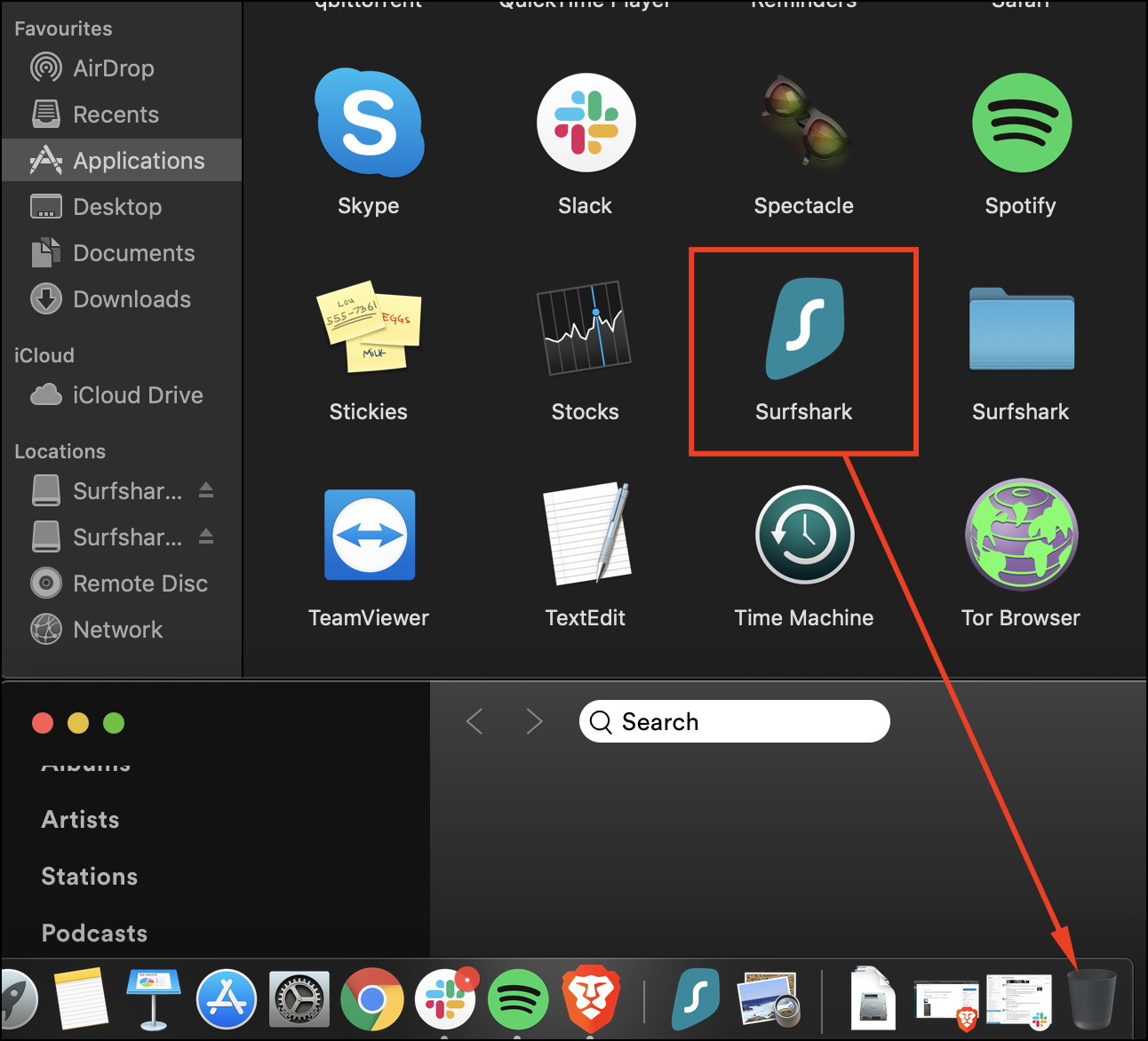Select the blue Surfshark folder
Image resolution: width=1148 pixels, height=1041 pixels.
(x=1022, y=329)
